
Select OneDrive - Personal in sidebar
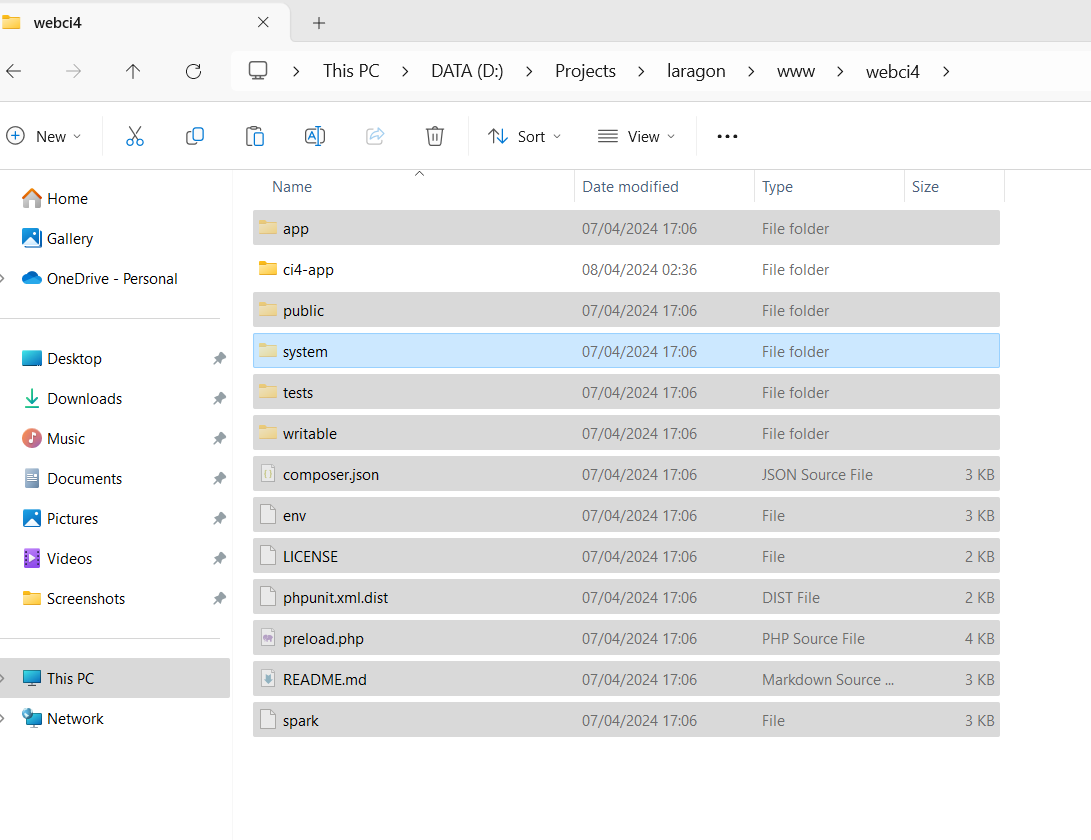(x=99, y=278)
